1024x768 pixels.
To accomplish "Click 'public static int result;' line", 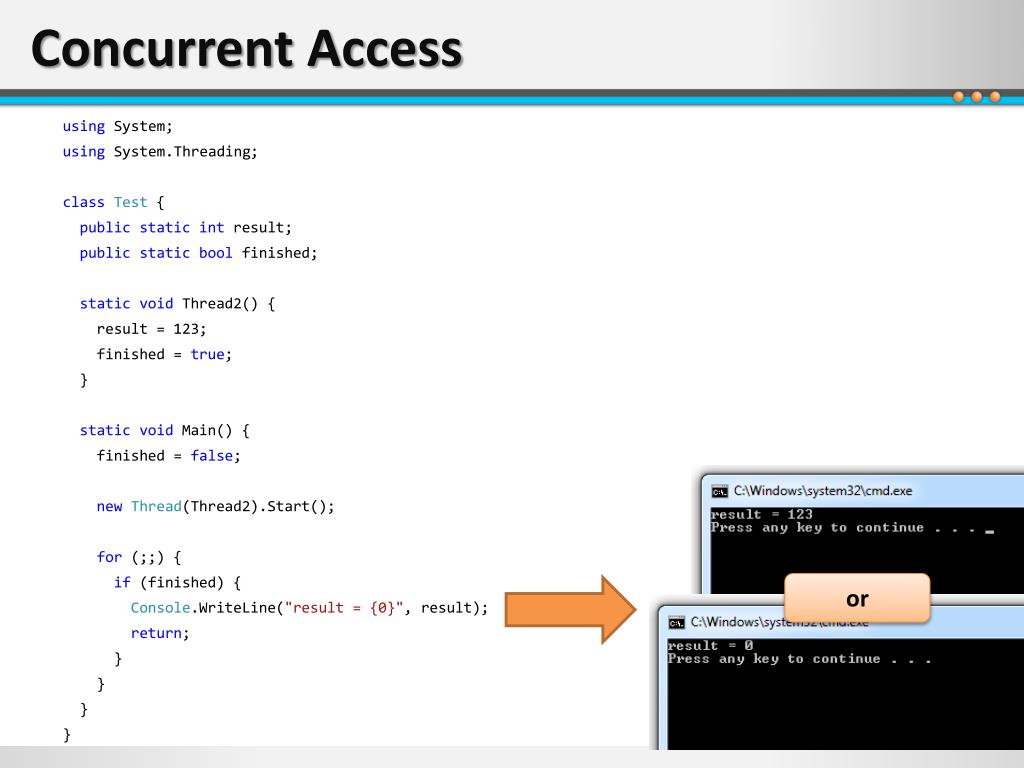I will [x=185, y=228].
